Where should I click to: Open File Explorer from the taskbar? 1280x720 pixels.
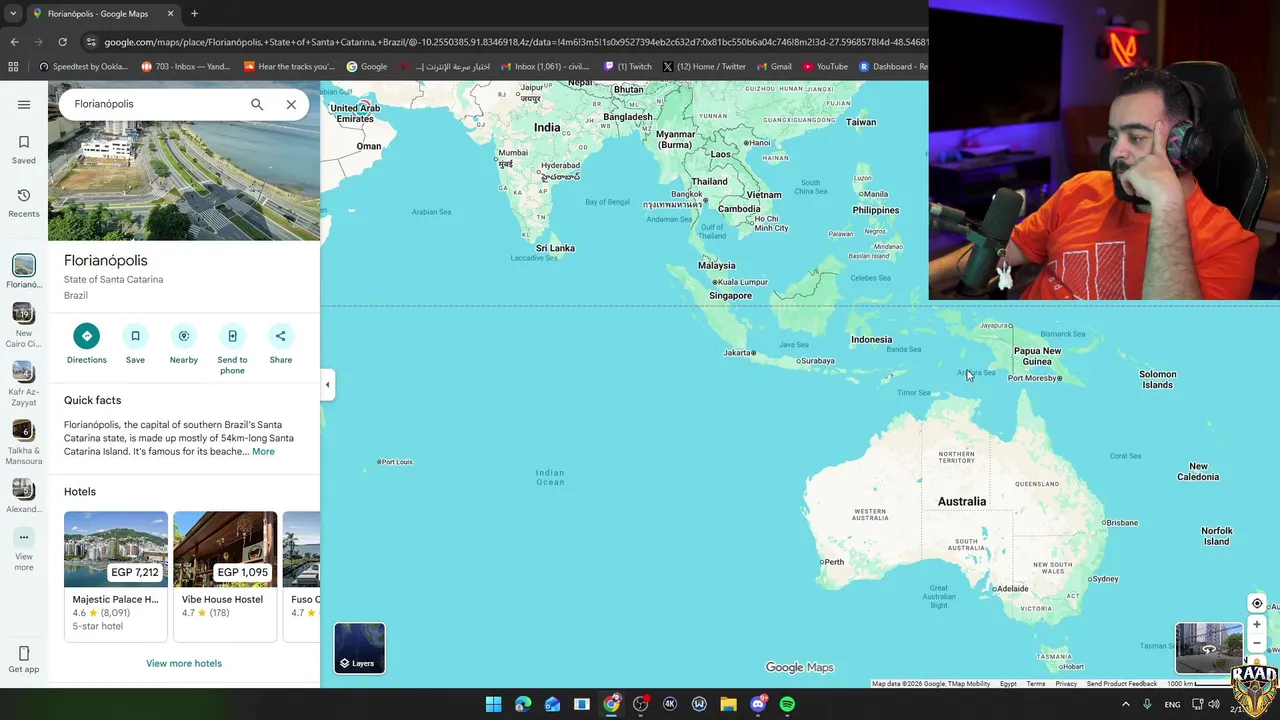pyautogui.click(x=728, y=704)
